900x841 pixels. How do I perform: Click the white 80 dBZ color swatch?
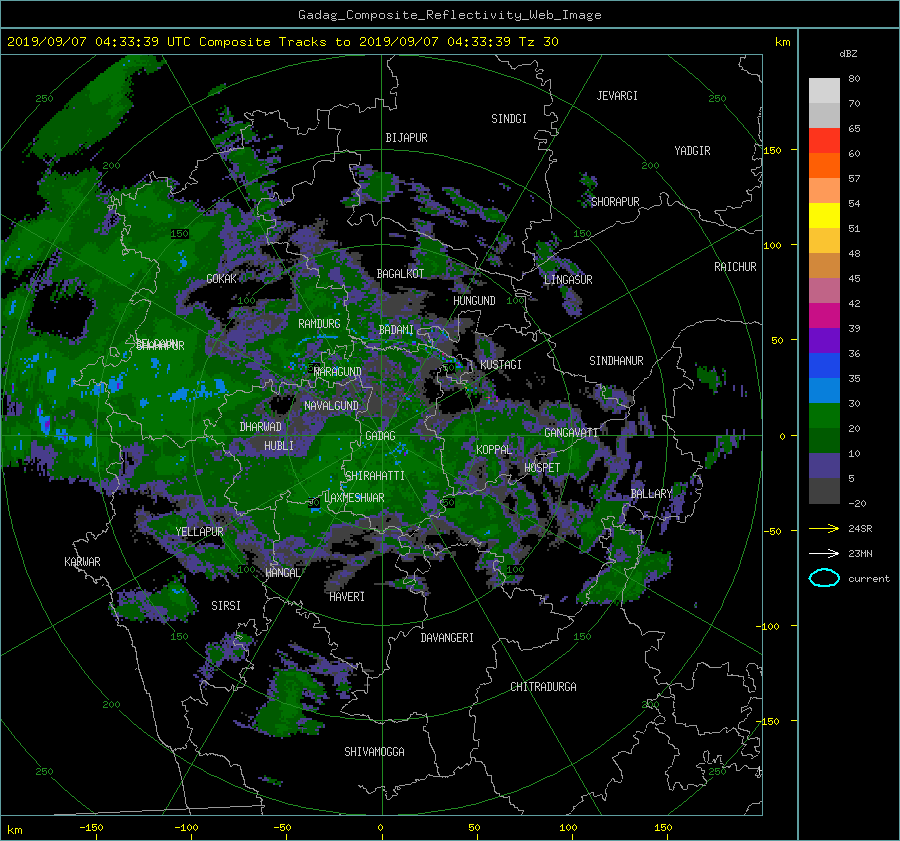click(824, 91)
